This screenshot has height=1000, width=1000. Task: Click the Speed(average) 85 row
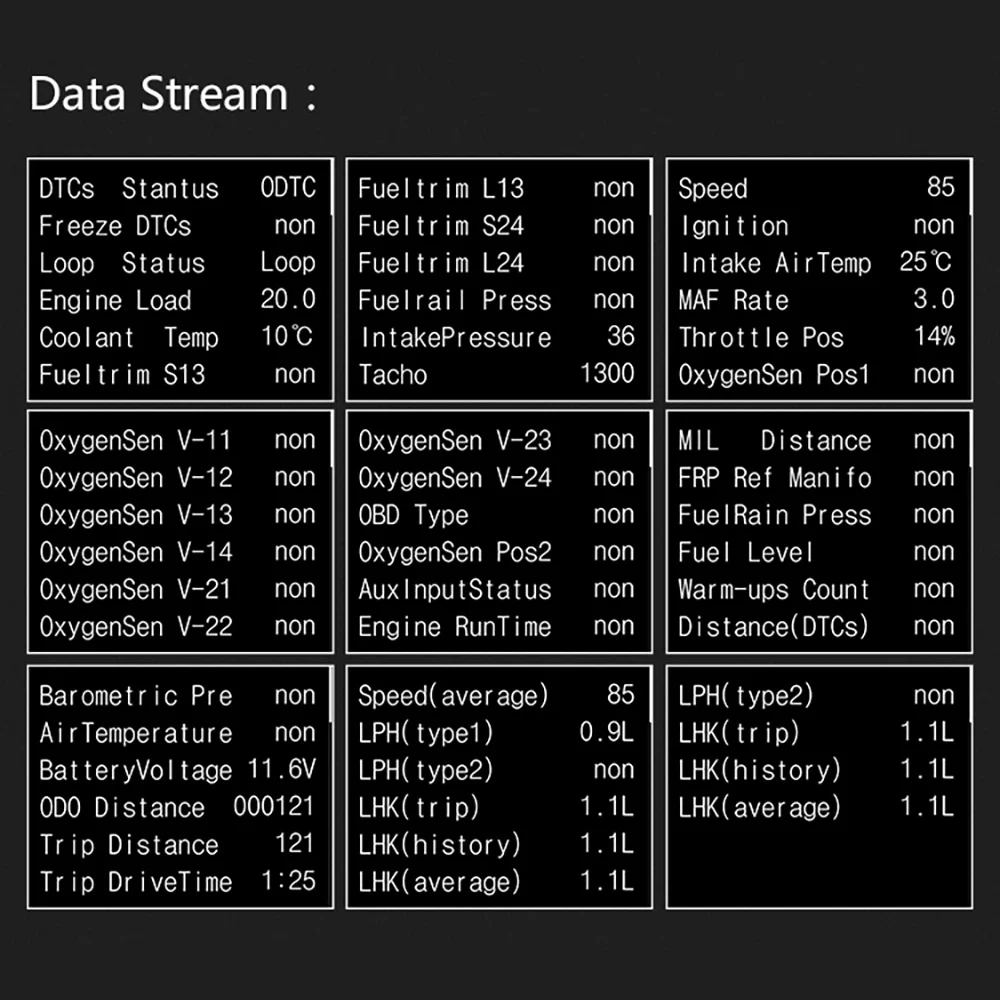496,695
